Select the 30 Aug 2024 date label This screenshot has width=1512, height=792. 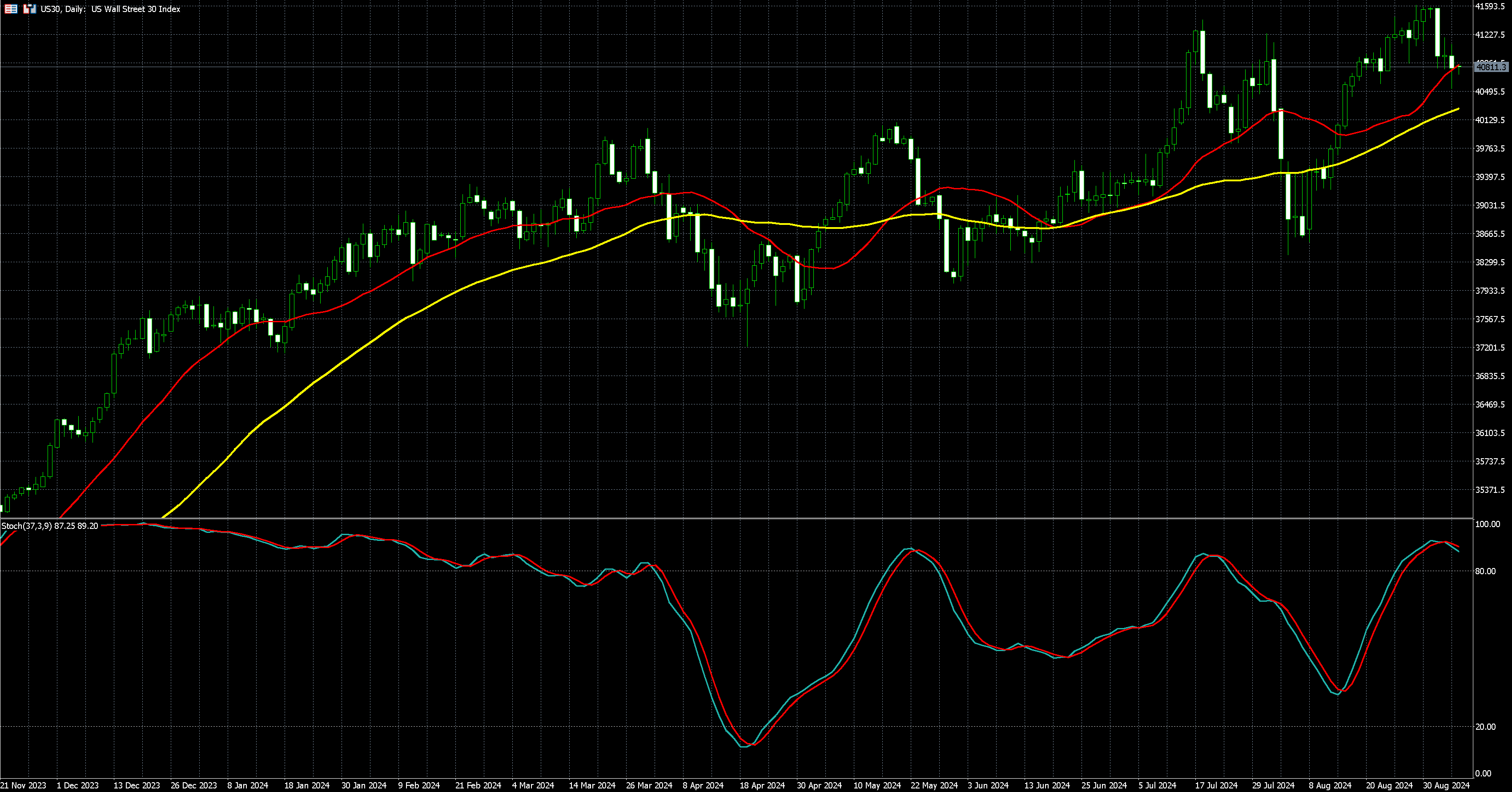click(1446, 785)
